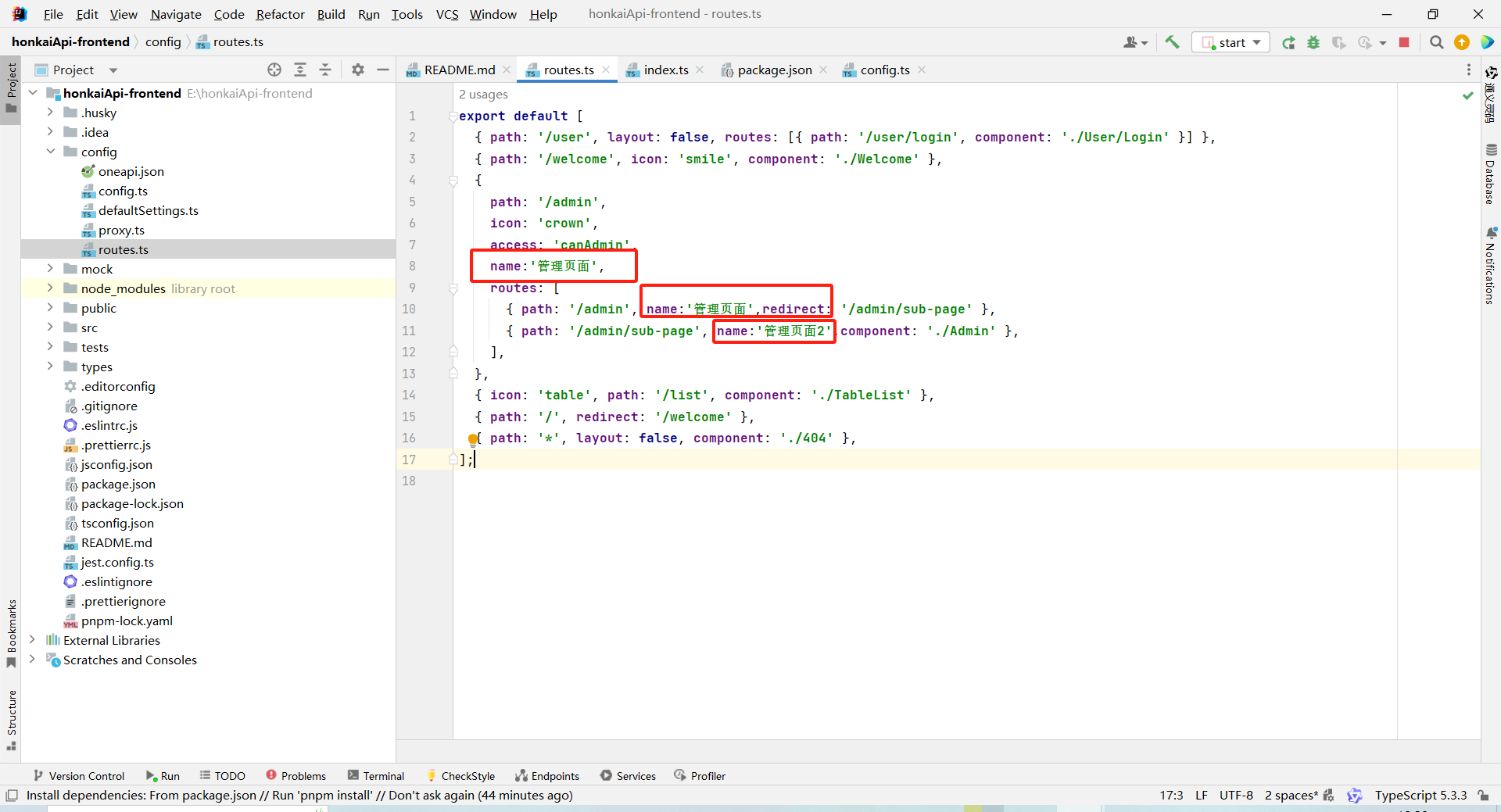Open the Problems tool window

pyautogui.click(x=296, y=775)
